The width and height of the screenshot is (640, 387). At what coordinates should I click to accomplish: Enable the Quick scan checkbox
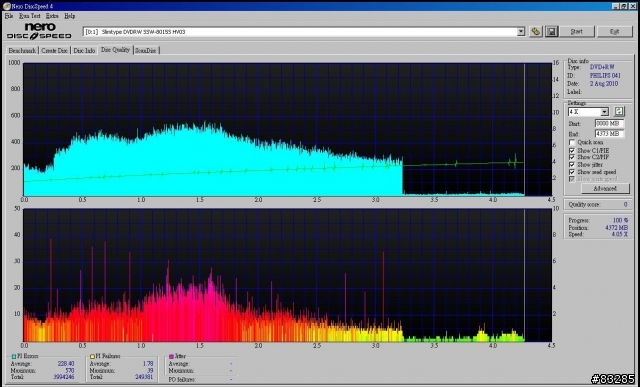572,142
